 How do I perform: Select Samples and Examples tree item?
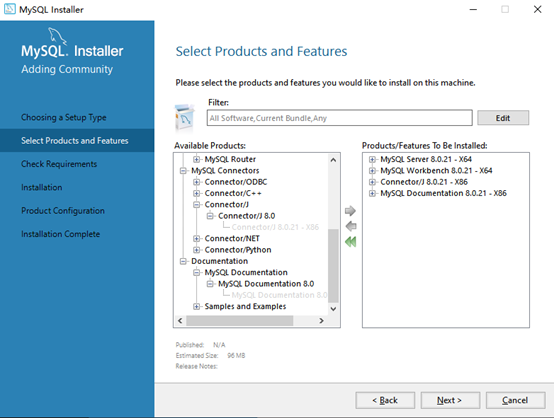[x=245, y=306]
